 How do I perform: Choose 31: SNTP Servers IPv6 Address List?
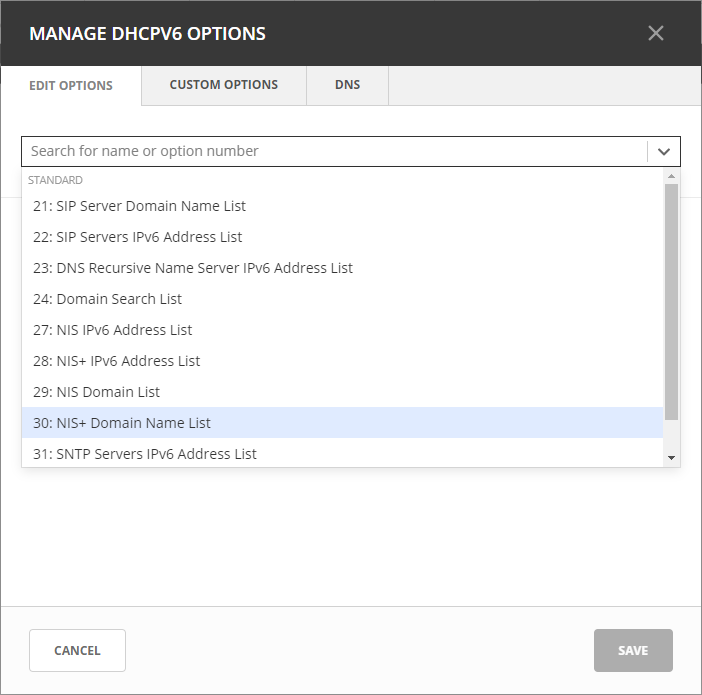[144, 454]
